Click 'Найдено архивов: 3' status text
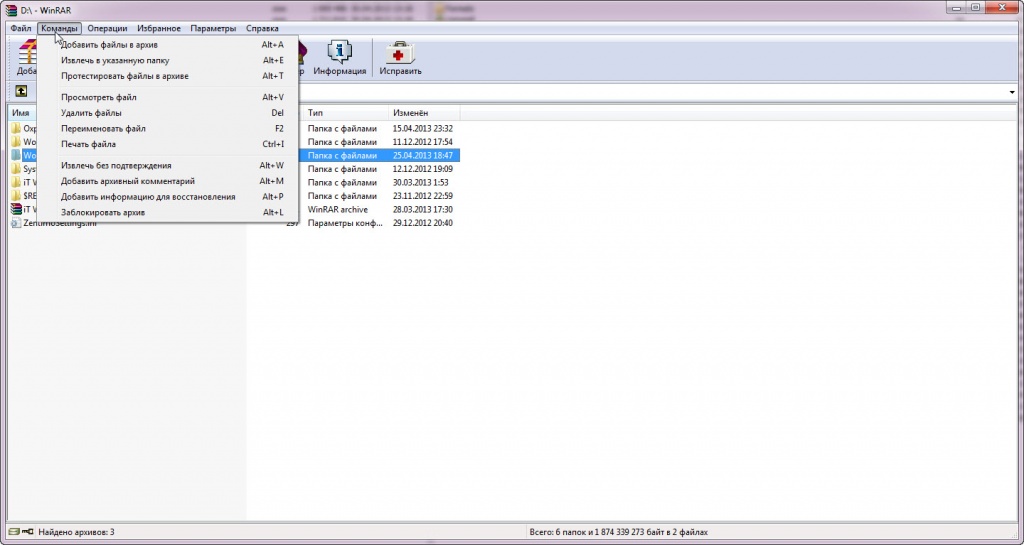The image size is (1024, 545). (x=76, y=532)
